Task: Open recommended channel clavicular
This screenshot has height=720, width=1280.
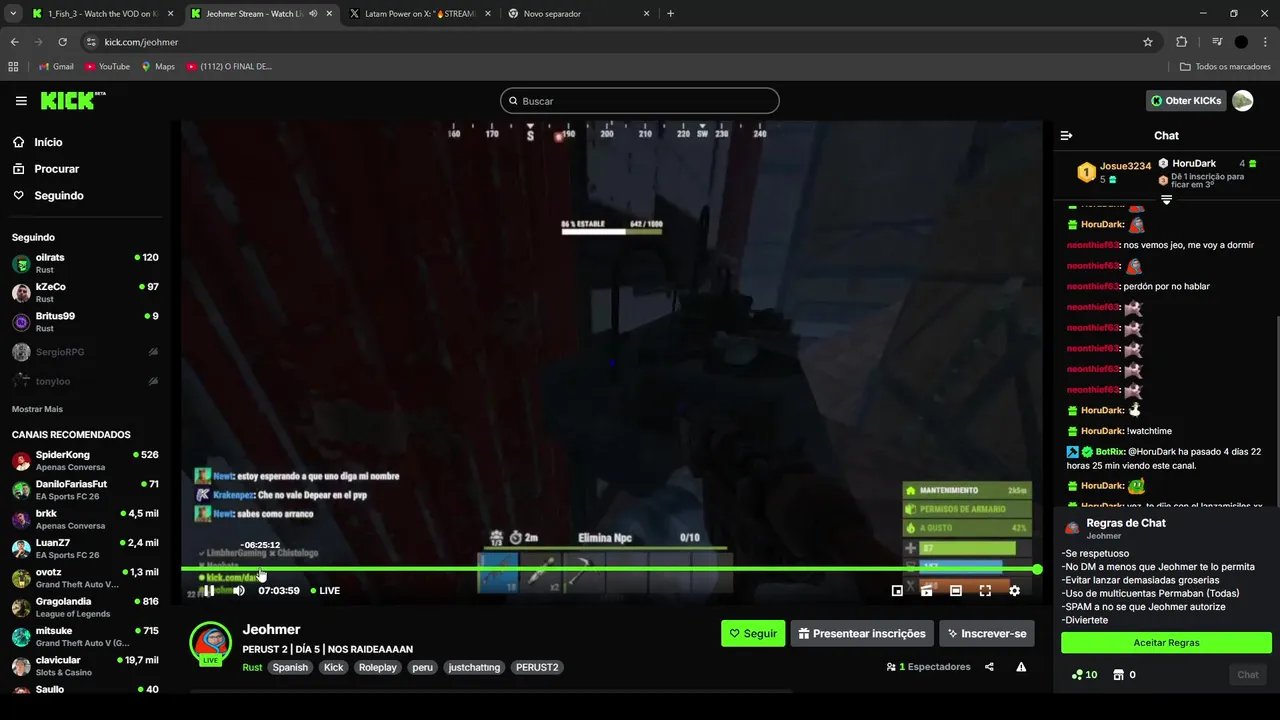Action: point(85,666)
